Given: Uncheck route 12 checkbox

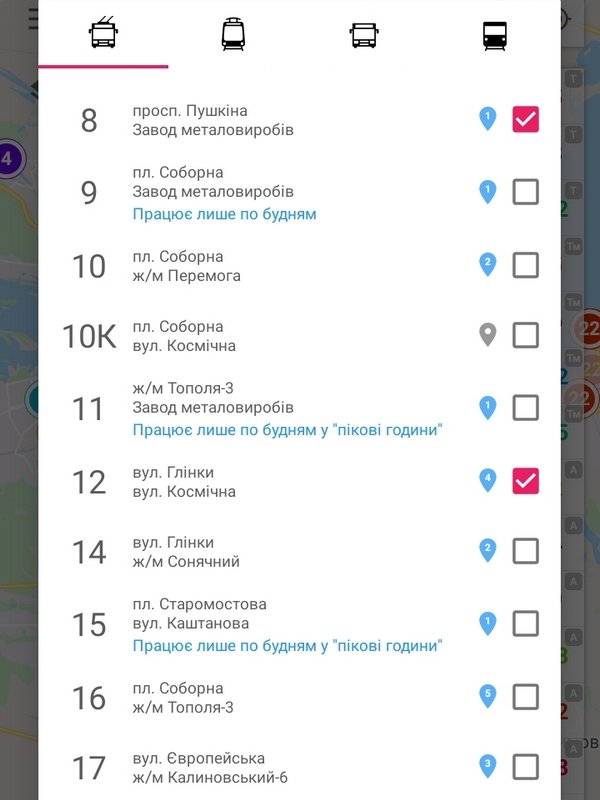Looking at the screenshot, I should (526, 481).
